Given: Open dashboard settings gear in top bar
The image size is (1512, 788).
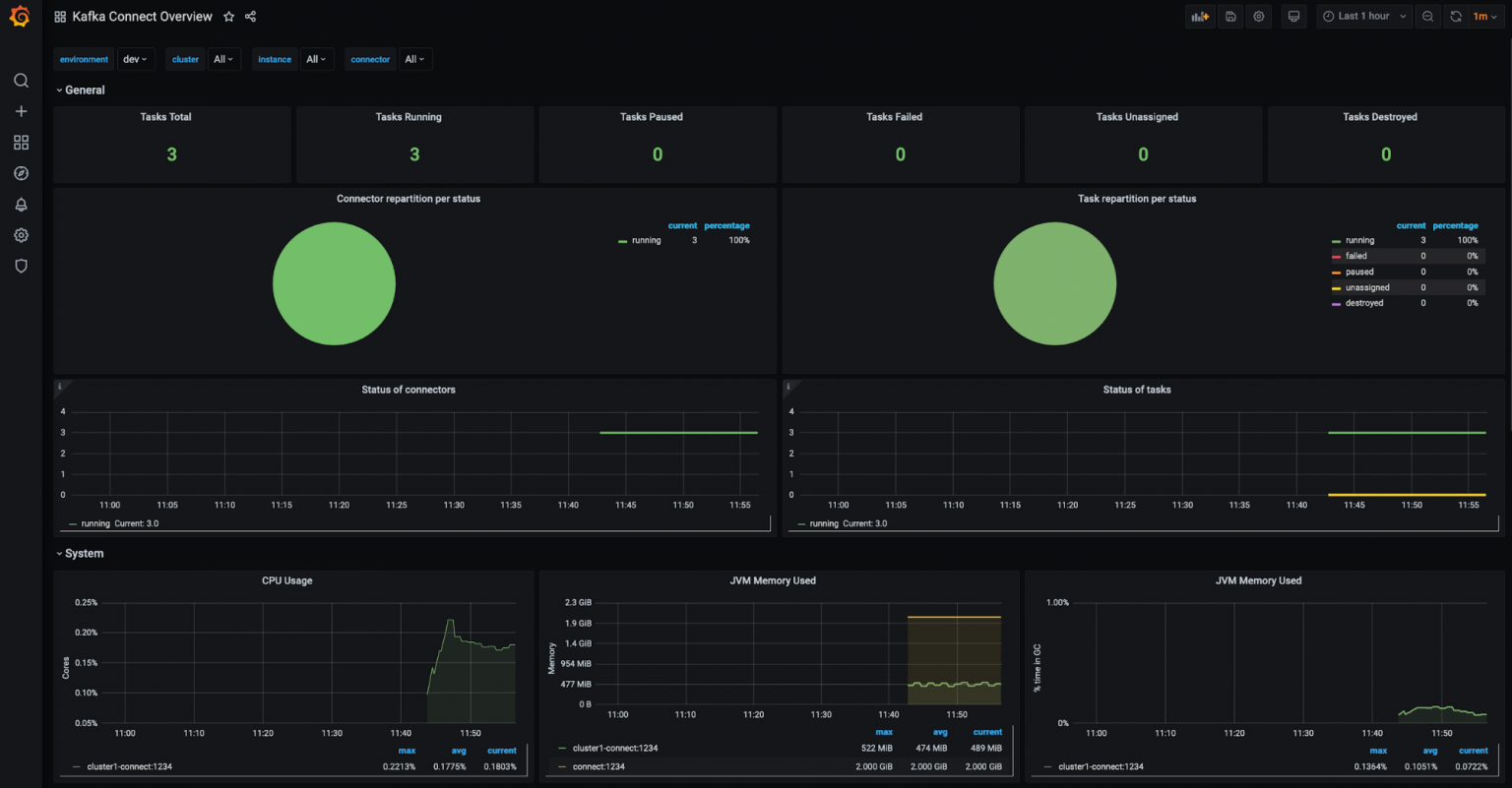Looking at the screenshot, I should point(1259,17).
